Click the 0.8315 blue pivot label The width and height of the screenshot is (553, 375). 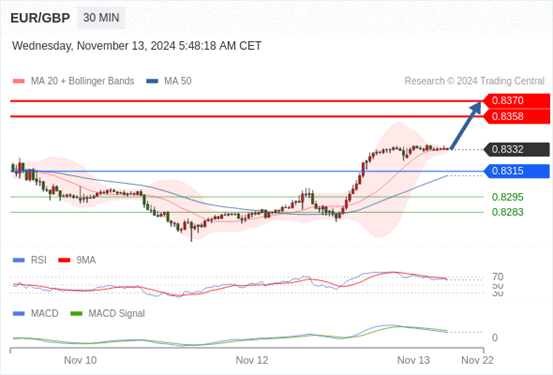pos(517,171)
